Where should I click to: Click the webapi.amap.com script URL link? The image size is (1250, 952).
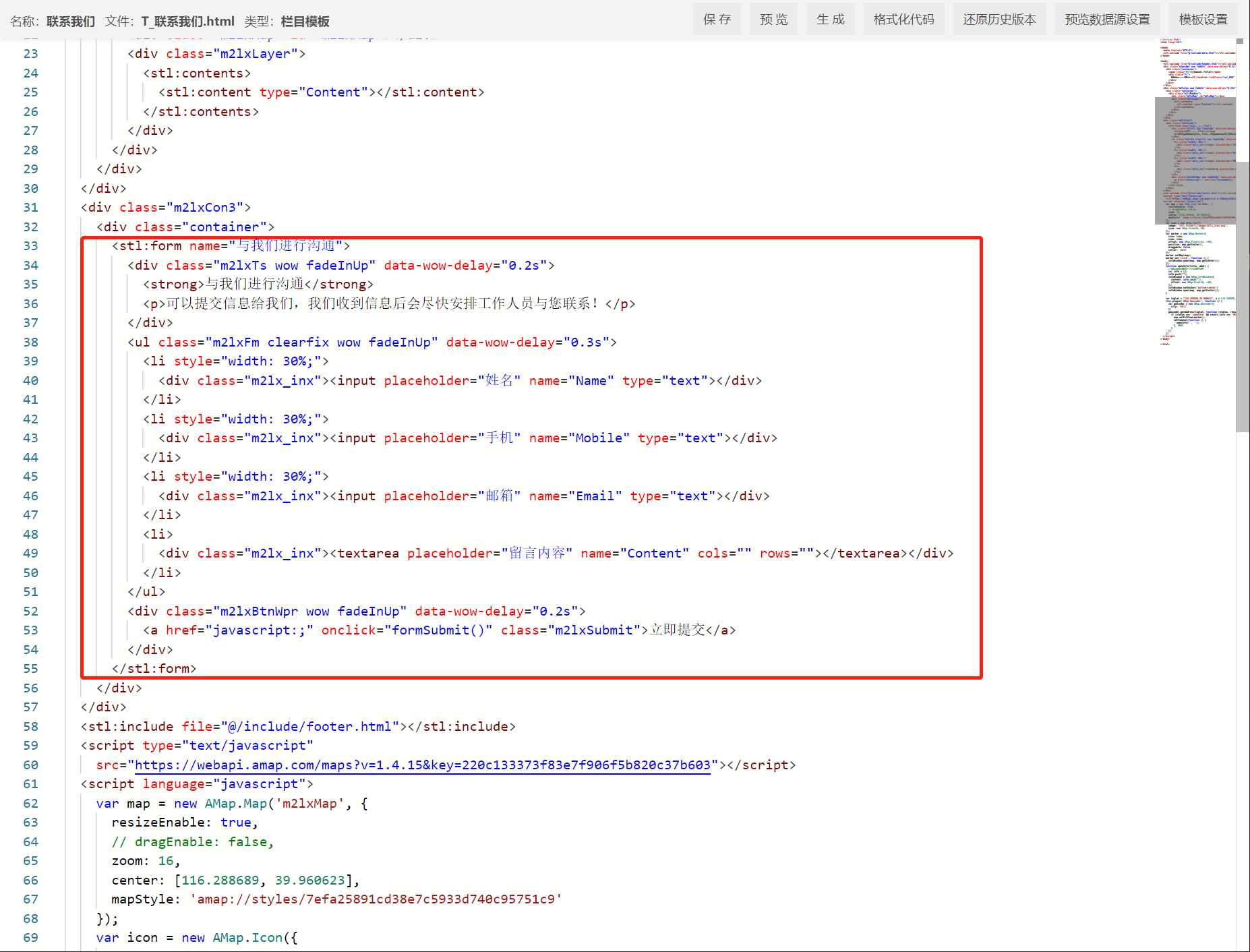click(x=423, y=765)
